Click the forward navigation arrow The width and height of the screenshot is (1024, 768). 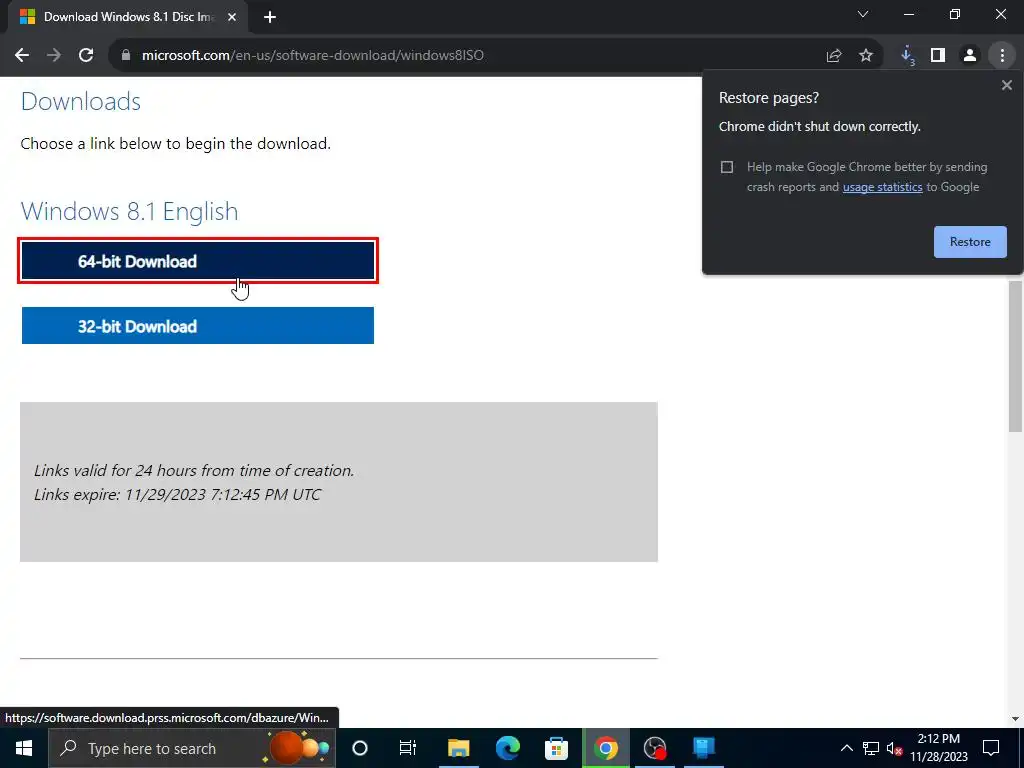[x=54, y=56]
